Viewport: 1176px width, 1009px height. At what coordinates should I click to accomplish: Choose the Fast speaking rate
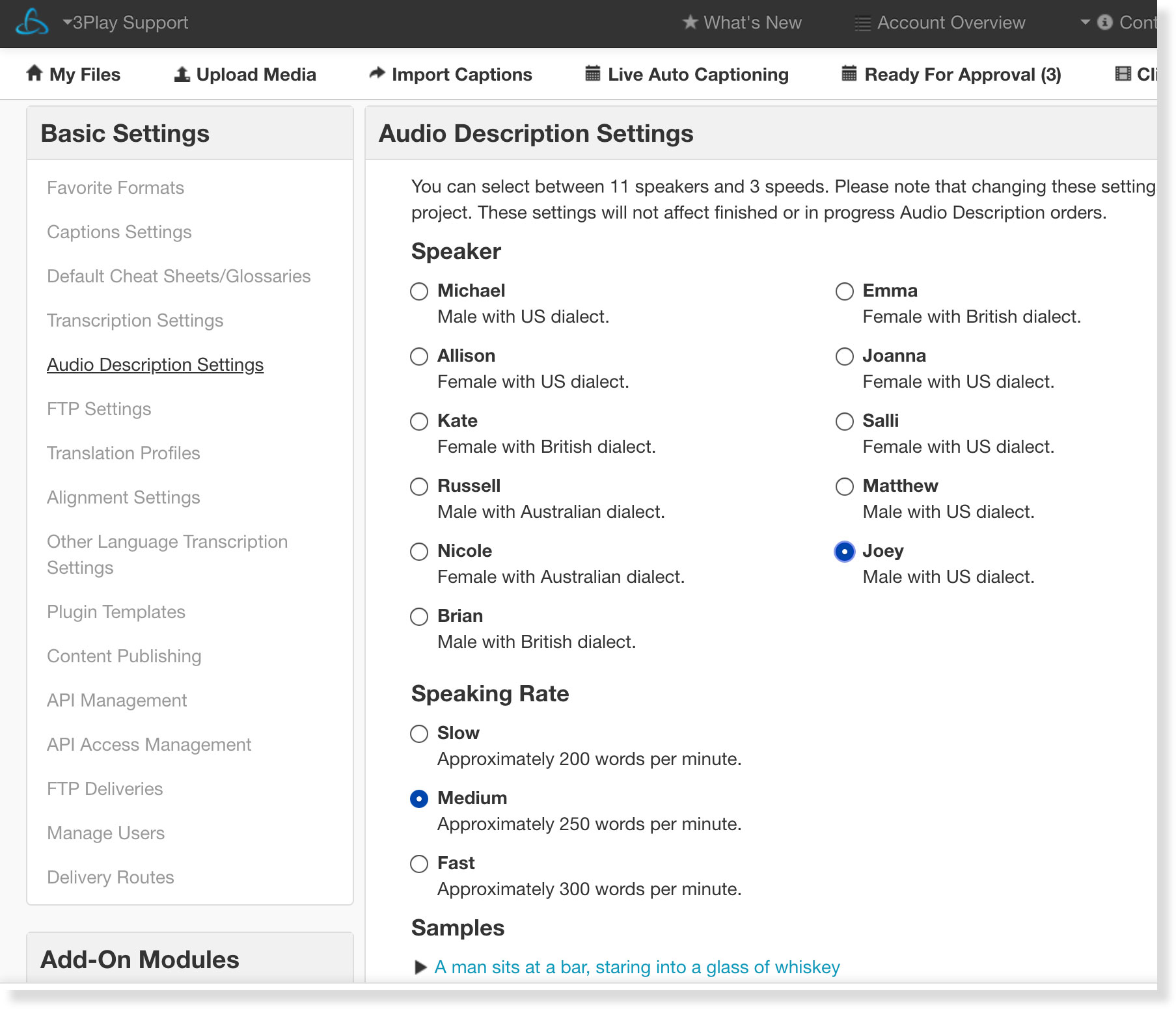click(419, 864)
